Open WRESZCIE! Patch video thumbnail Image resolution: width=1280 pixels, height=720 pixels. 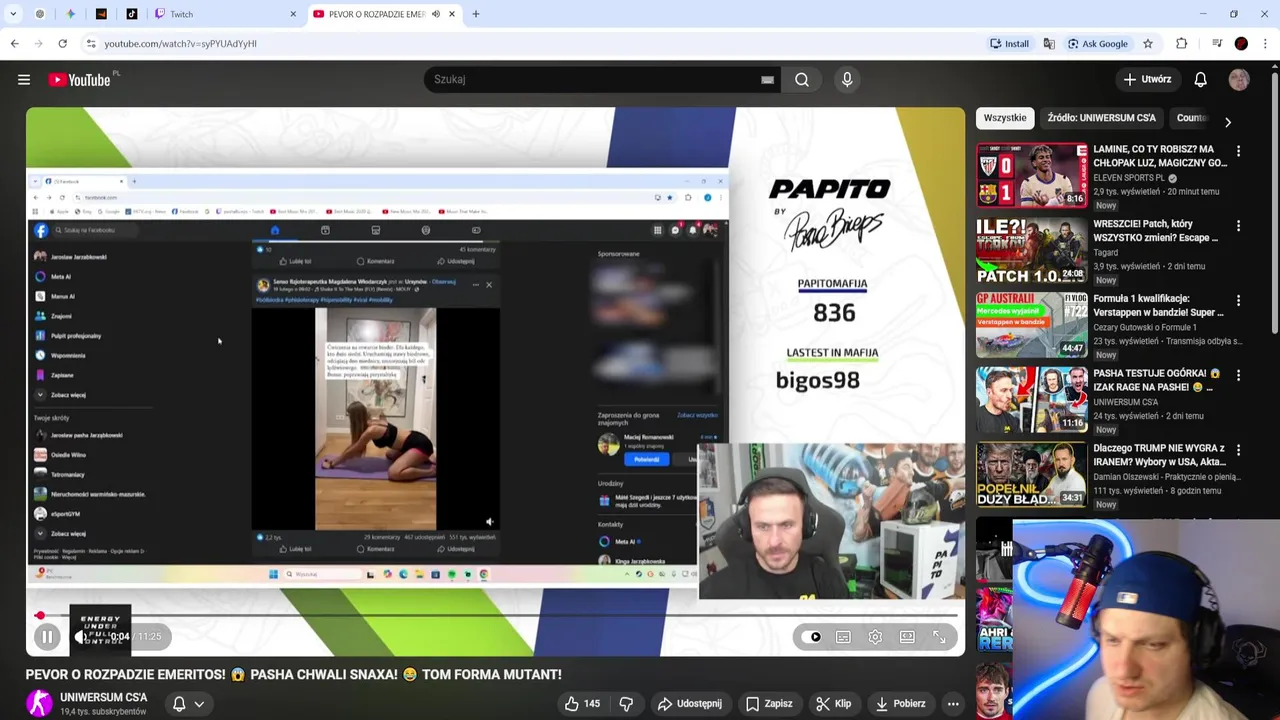pyautogui.click(x=1031, y=250)
